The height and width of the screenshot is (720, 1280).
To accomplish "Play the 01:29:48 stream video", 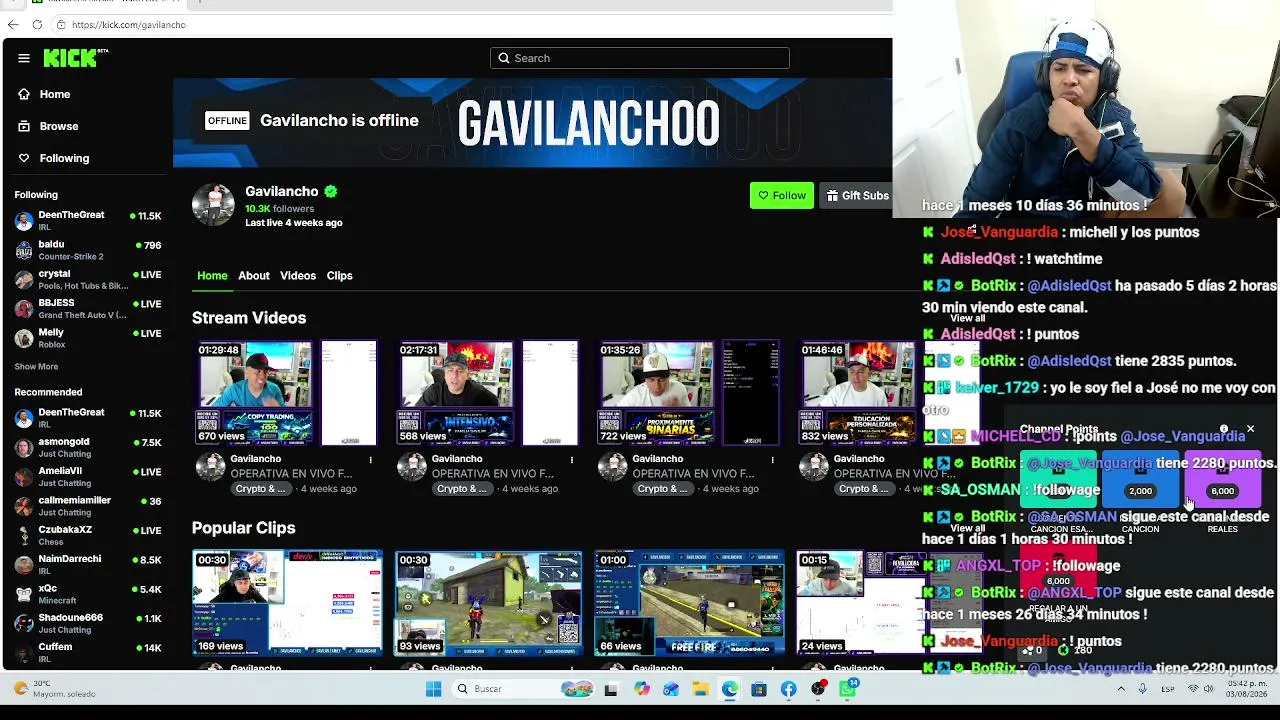I will tap(287, 393).
